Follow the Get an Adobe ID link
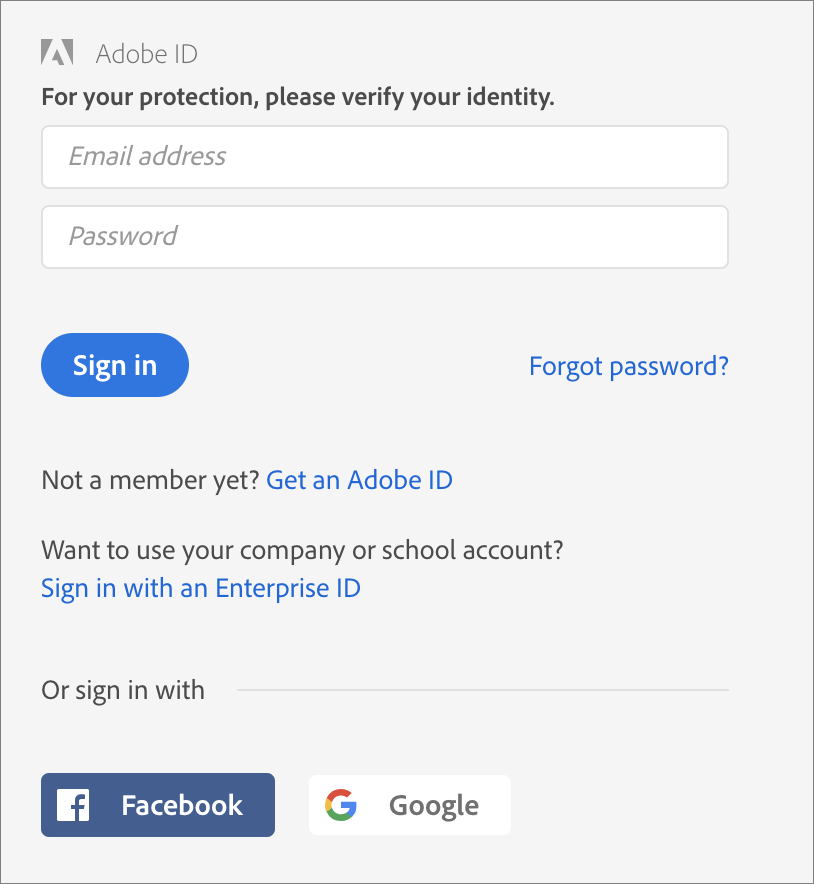This screenshot has height=884, width=814. (x=359, y=480)
